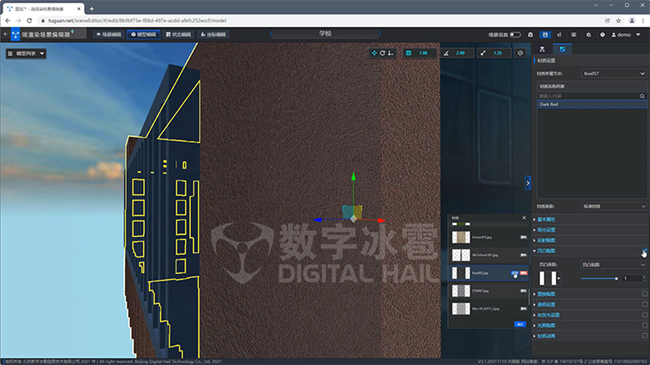Select the rotate gizmo tool

click(x=383, y=53)
